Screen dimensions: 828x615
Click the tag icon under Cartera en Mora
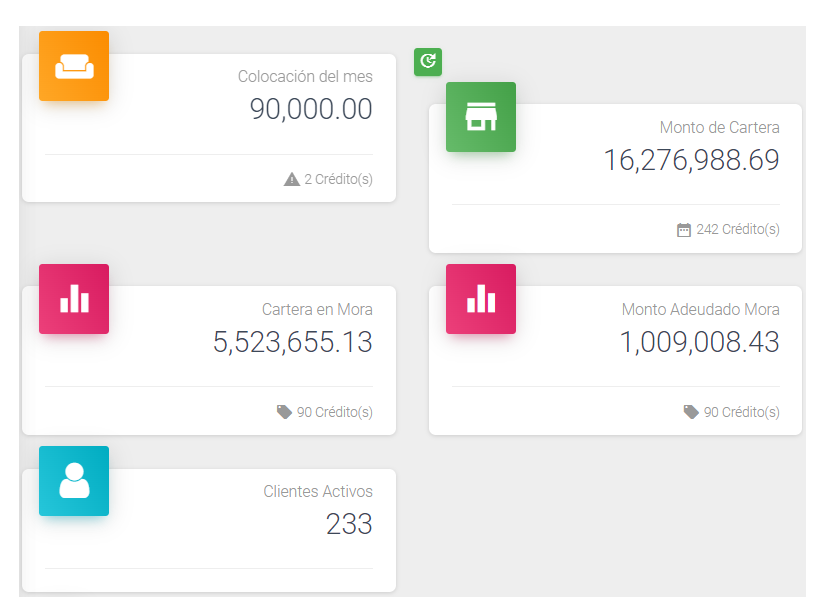click(x=285, y=412)
